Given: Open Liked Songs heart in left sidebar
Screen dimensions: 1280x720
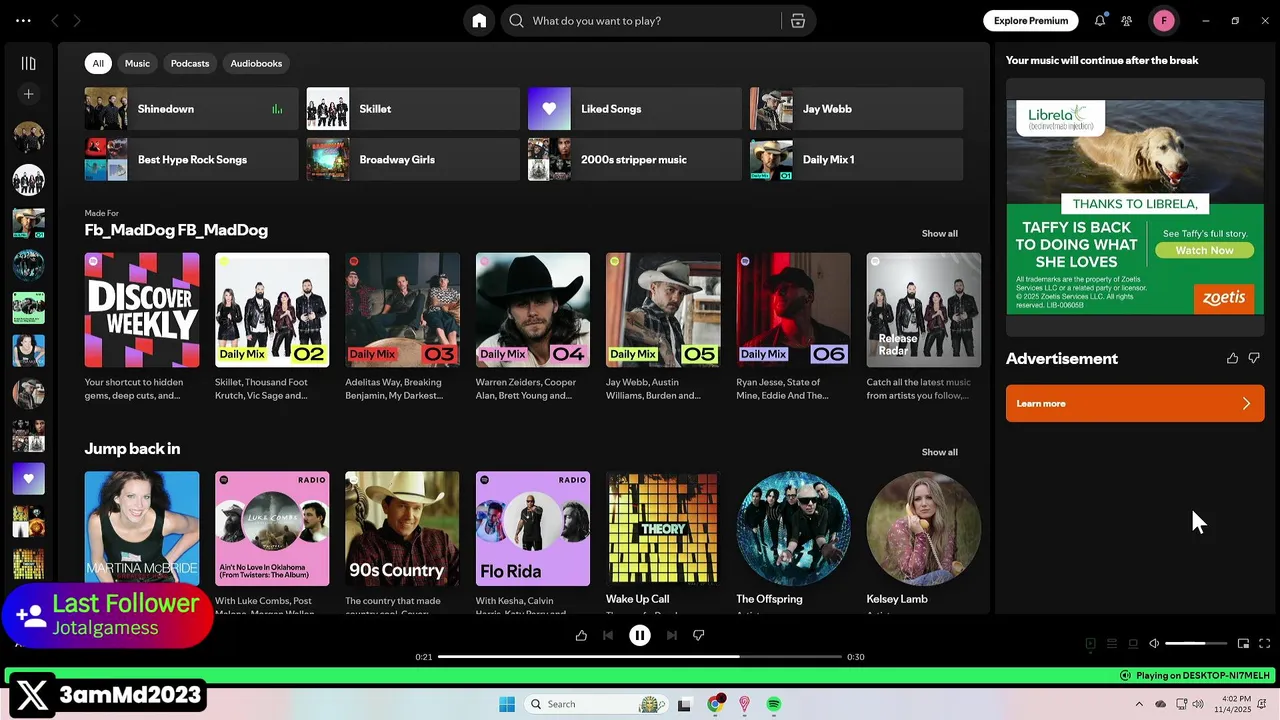Looking at the screenshot, I should click(x=28, y=478).
